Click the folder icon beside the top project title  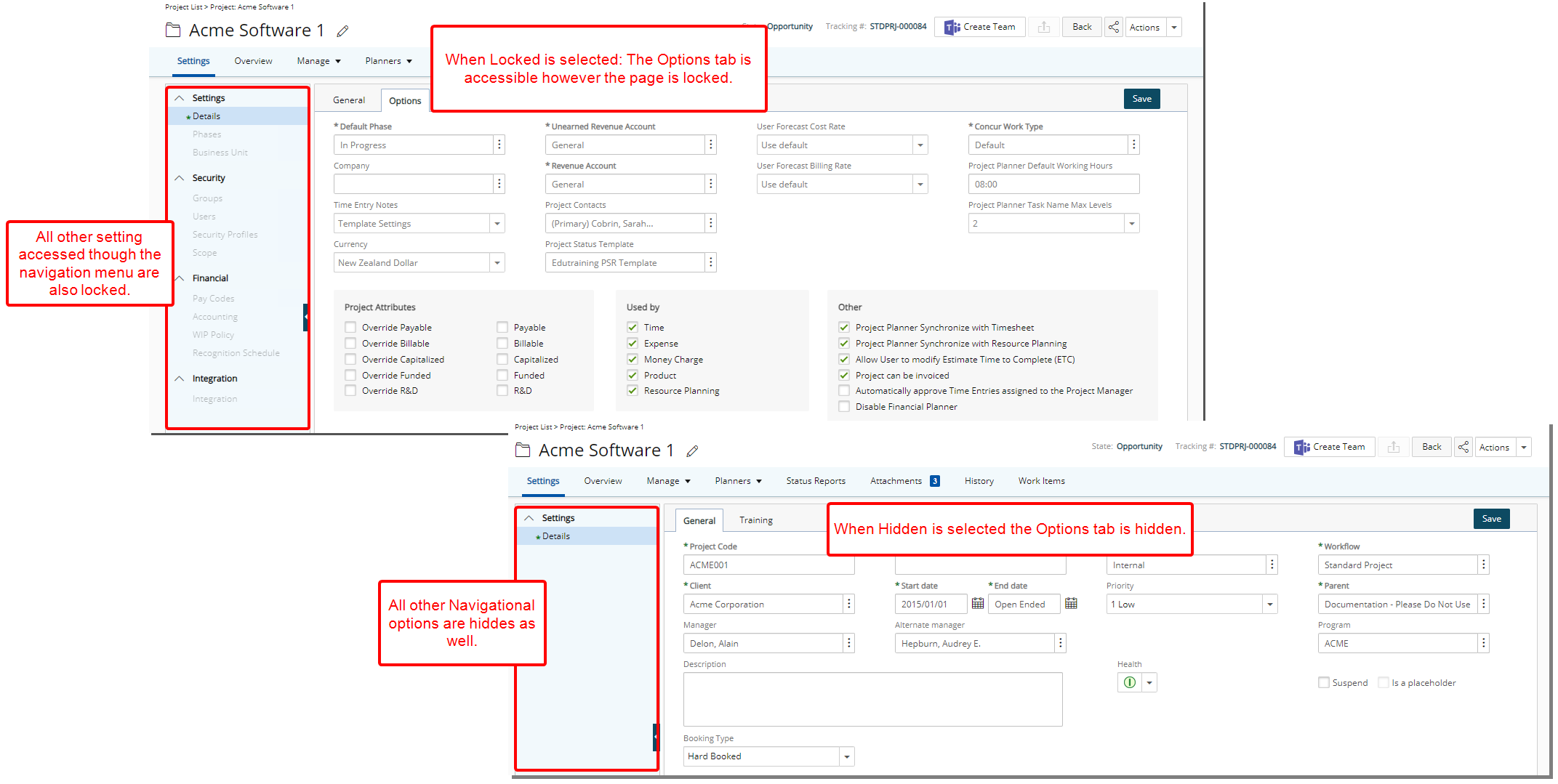173,31
